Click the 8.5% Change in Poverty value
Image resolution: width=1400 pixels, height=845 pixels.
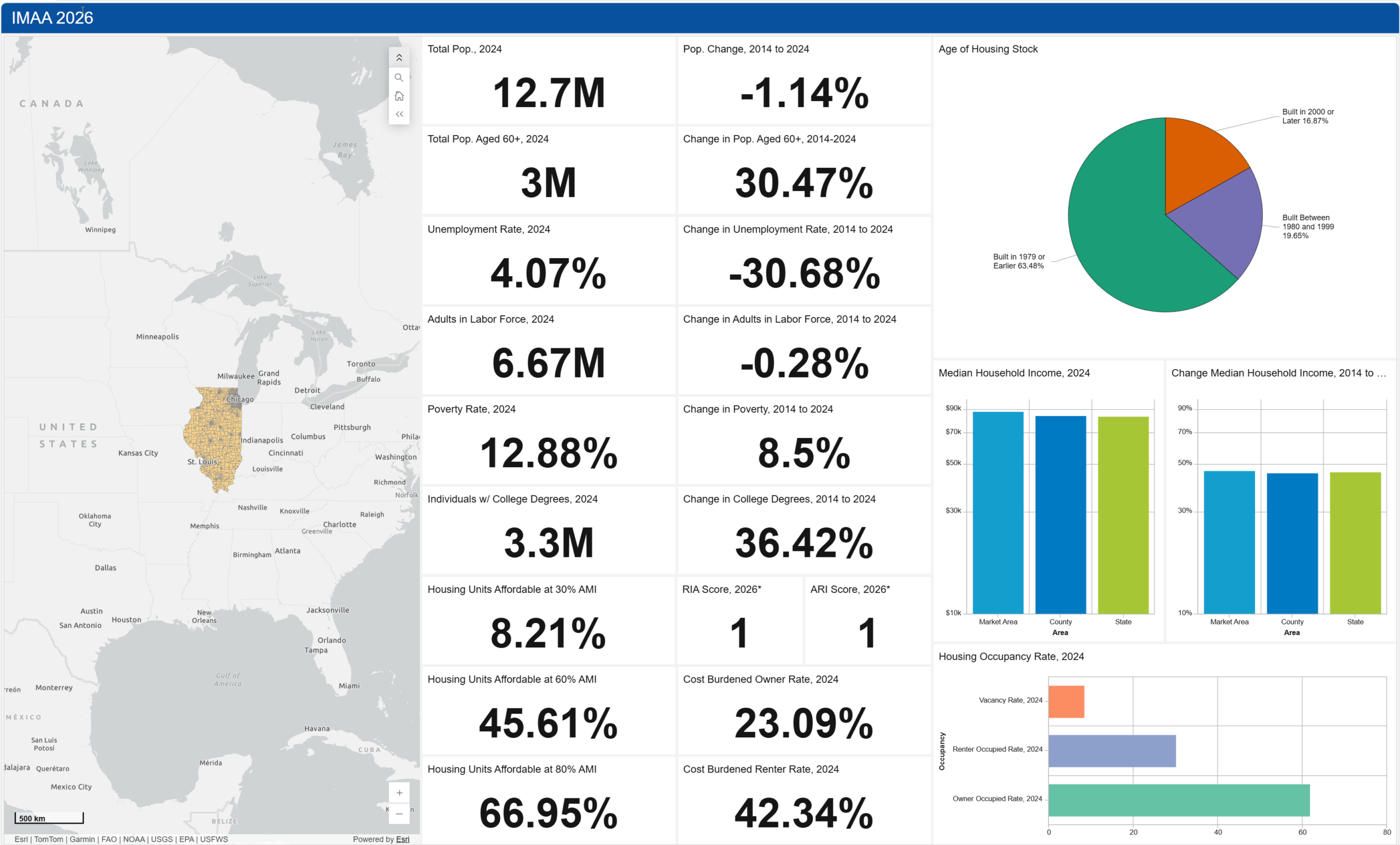point(804,453)
